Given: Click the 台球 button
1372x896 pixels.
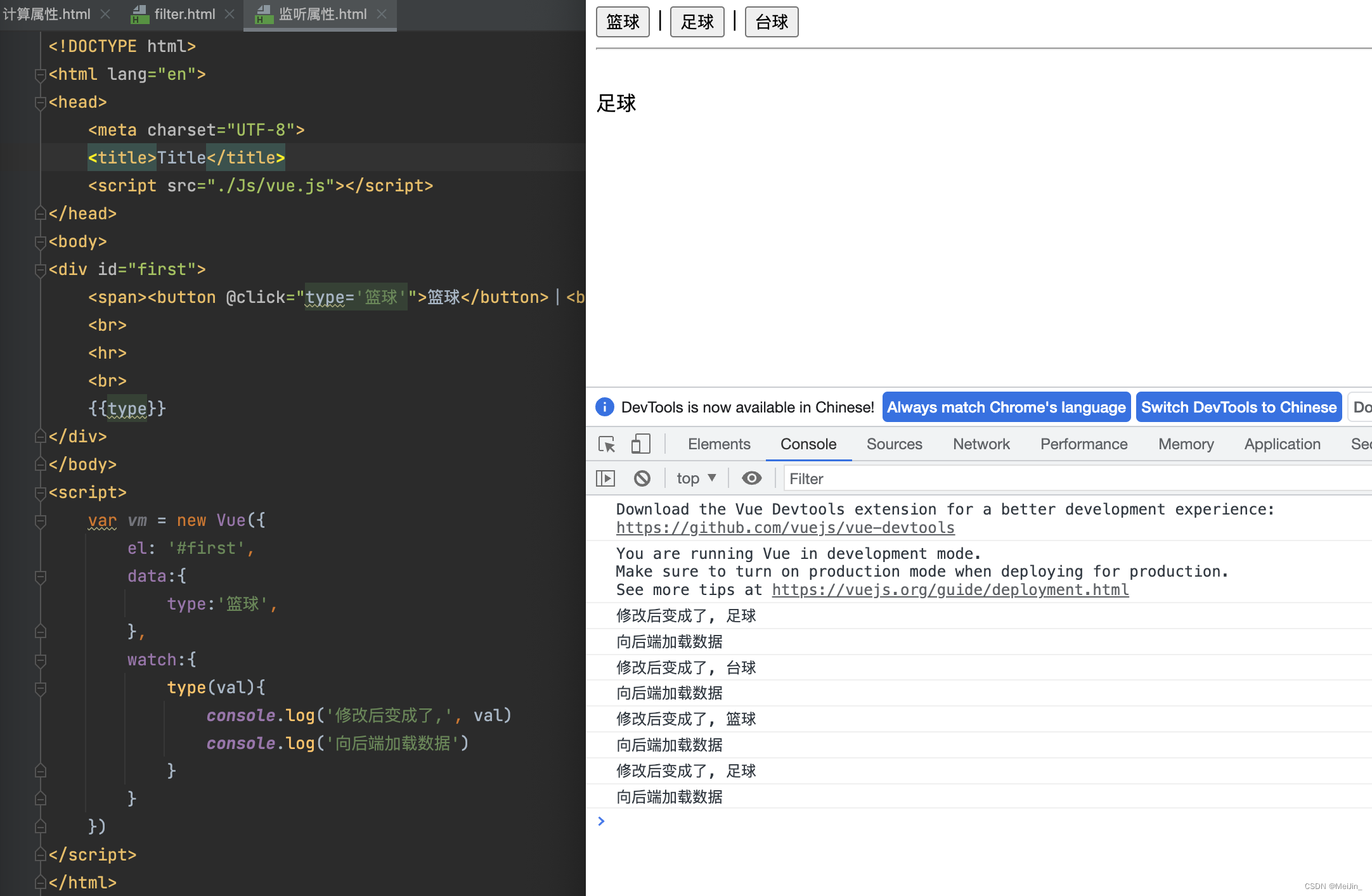Looking at the screenshot, I should point(771,20).
